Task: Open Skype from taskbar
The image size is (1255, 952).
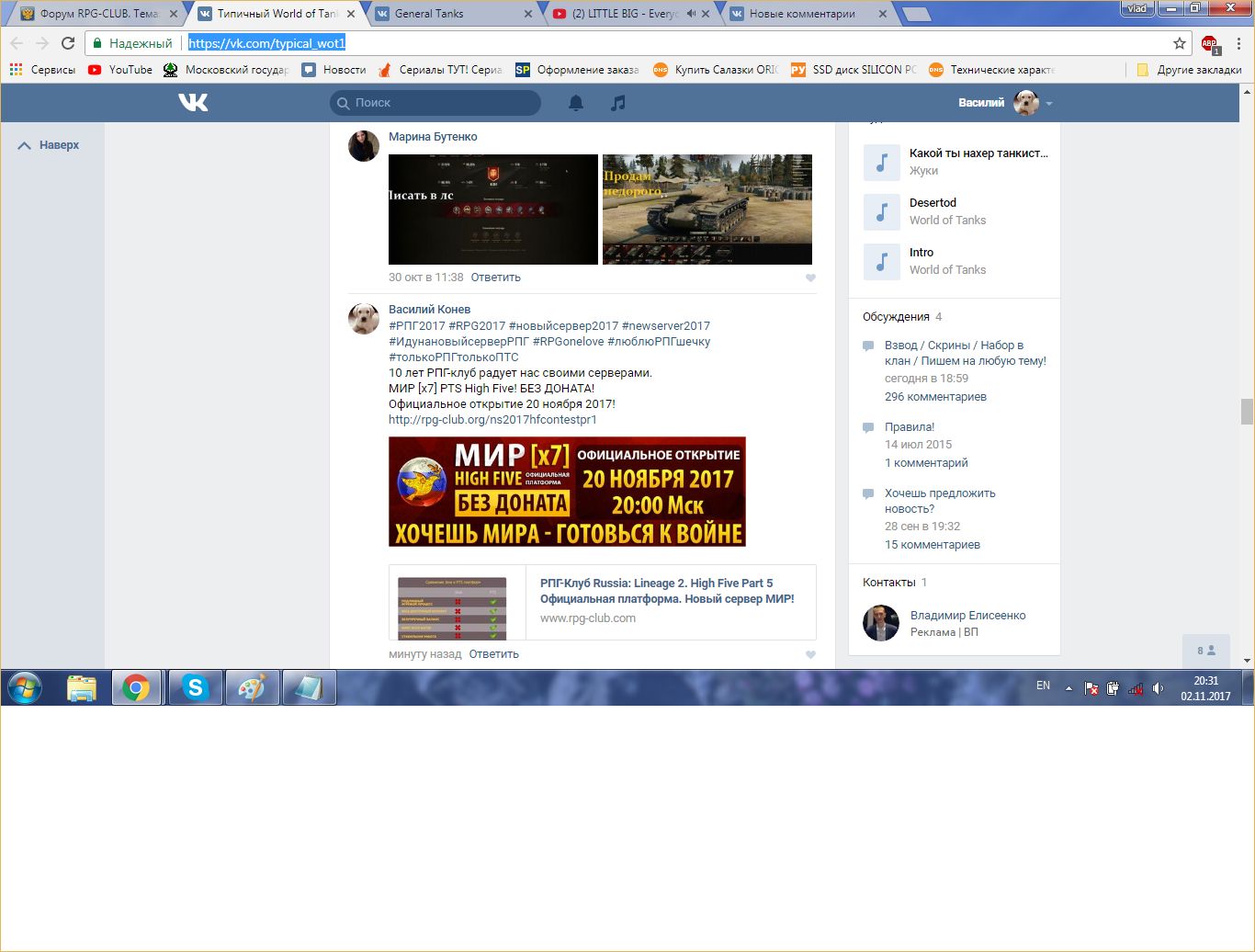Action: [x=196, y=687]
